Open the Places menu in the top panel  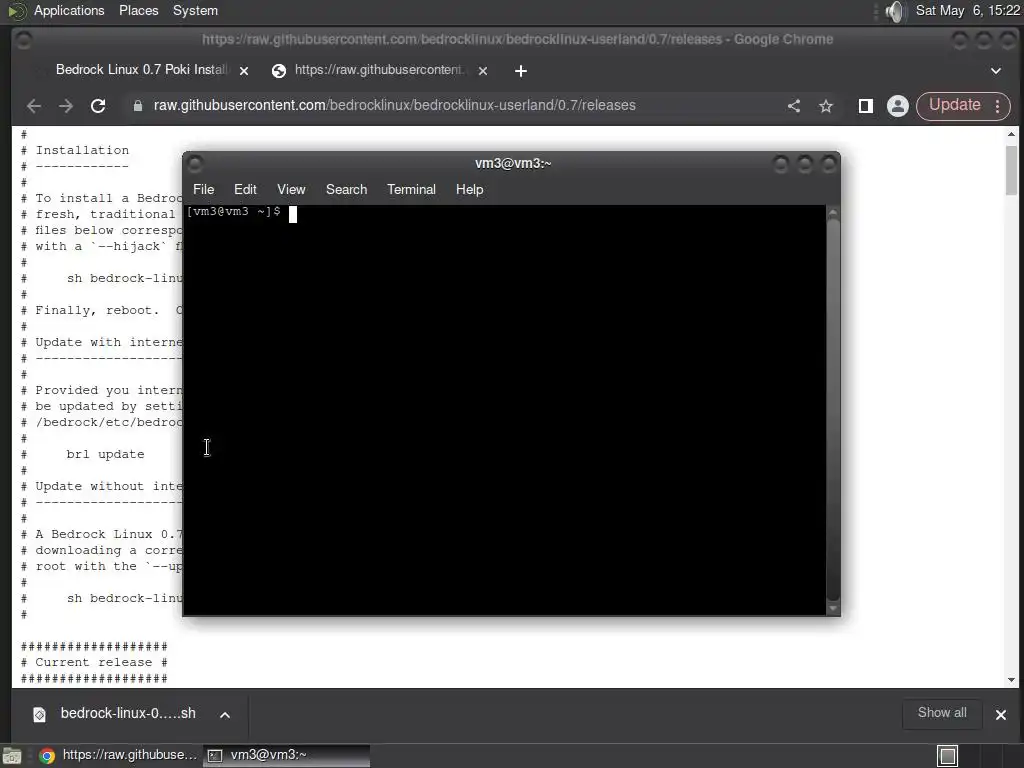click(x=138, y=10)
